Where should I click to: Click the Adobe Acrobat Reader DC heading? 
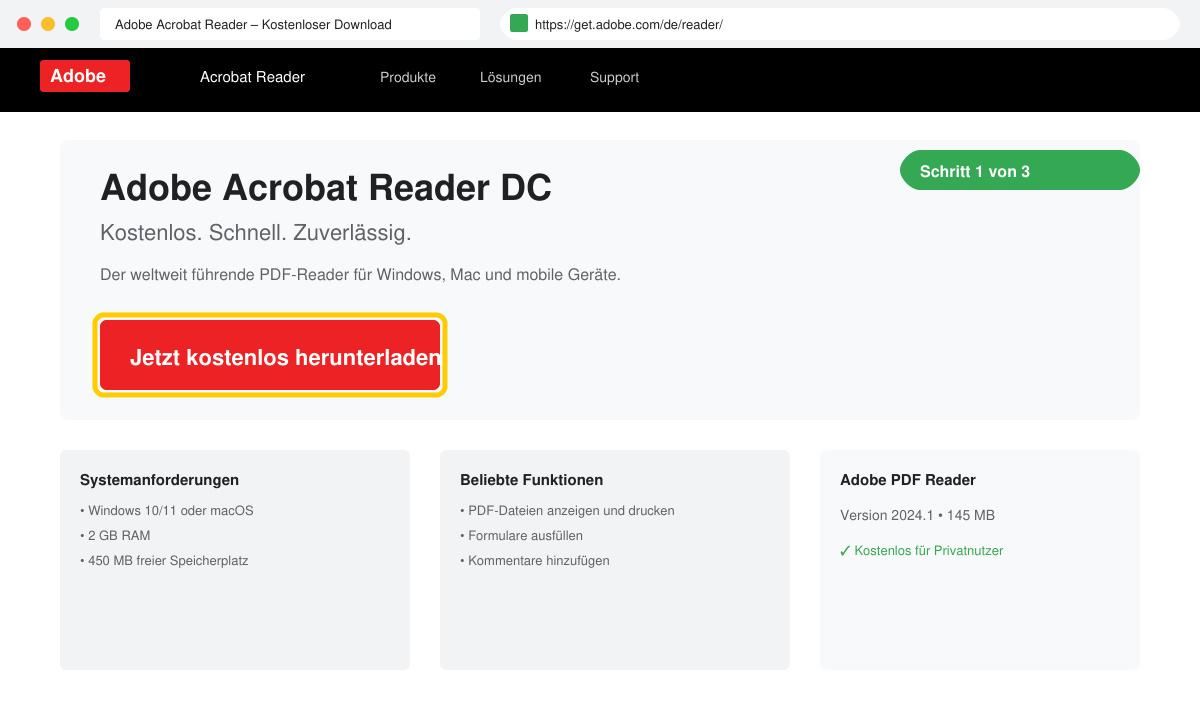click(326, 188)
